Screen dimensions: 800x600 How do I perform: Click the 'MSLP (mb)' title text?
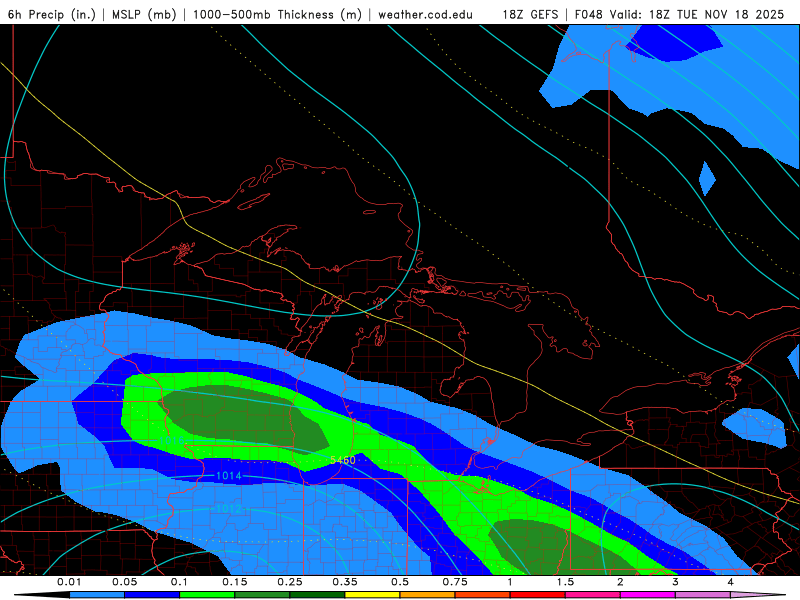pyautogui.click(x=144, y=14)
